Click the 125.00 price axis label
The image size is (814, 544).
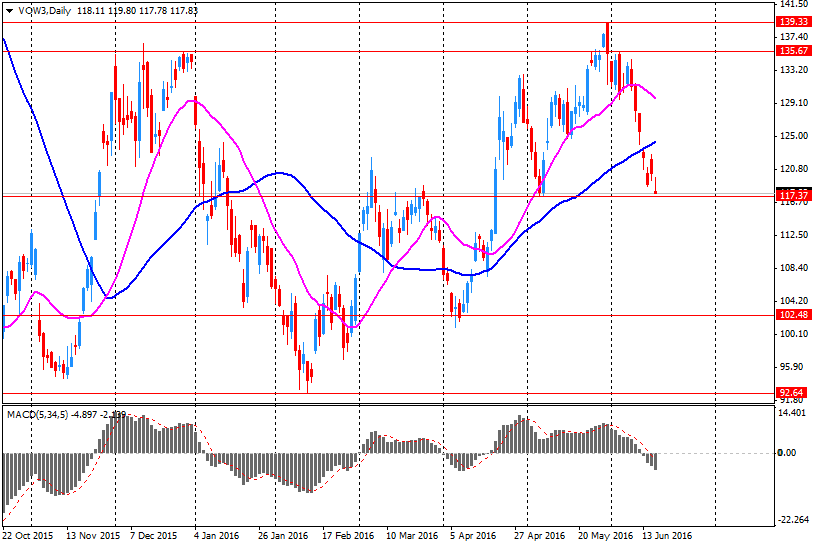(x=794, y=136)
